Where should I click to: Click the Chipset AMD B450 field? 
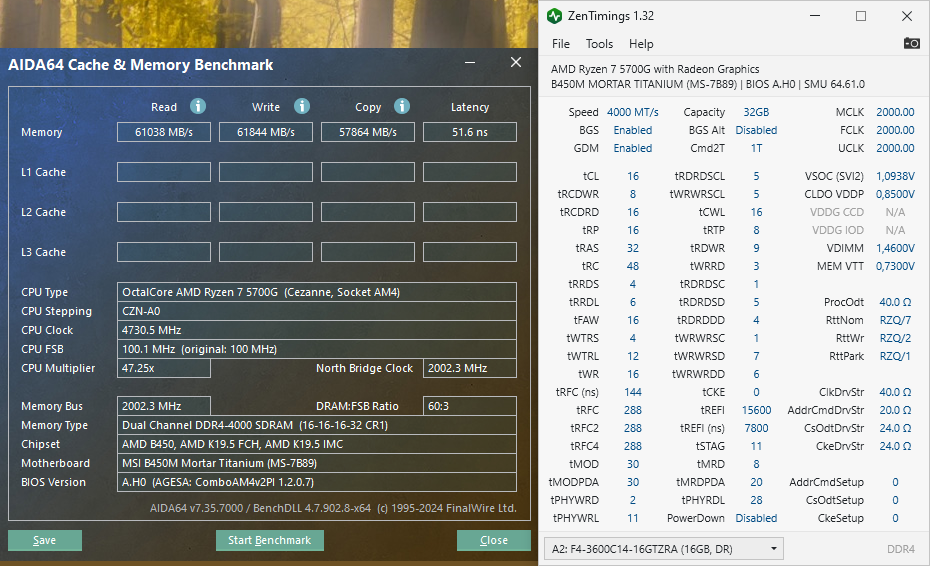(317, 444)
